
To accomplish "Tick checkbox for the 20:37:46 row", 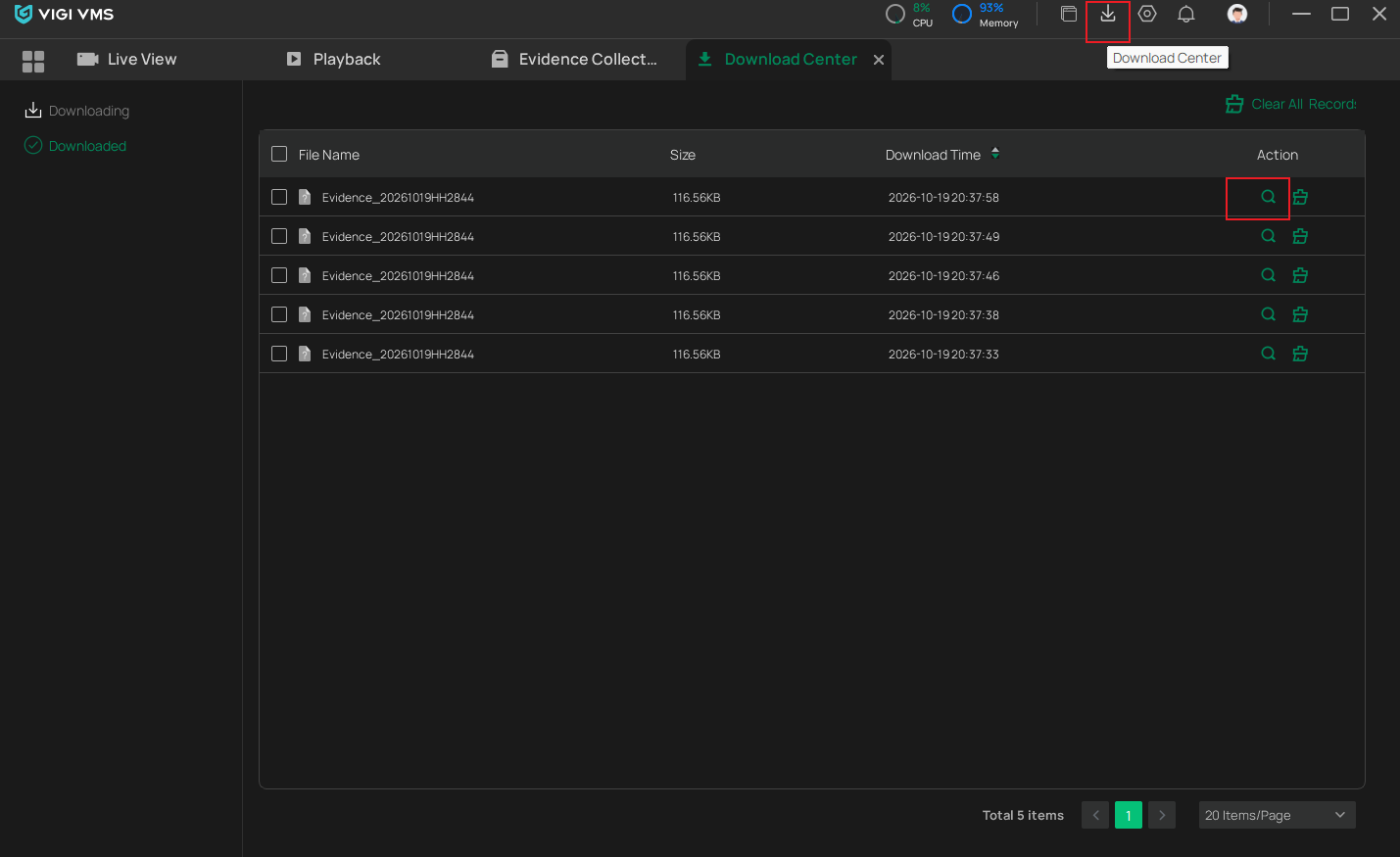I will (279, 275).
